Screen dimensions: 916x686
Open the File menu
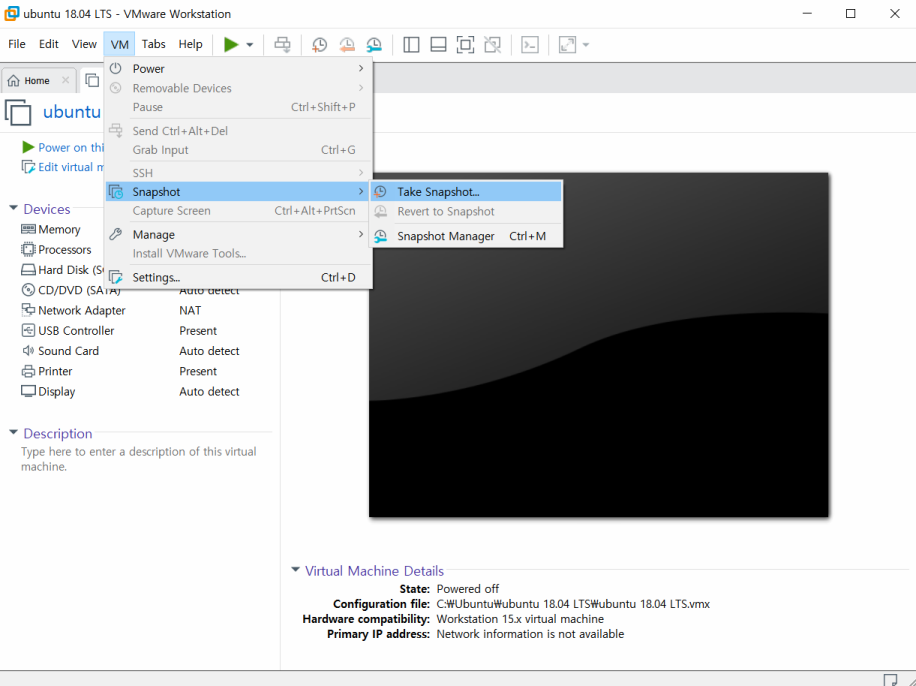click(x=16, y=44)
